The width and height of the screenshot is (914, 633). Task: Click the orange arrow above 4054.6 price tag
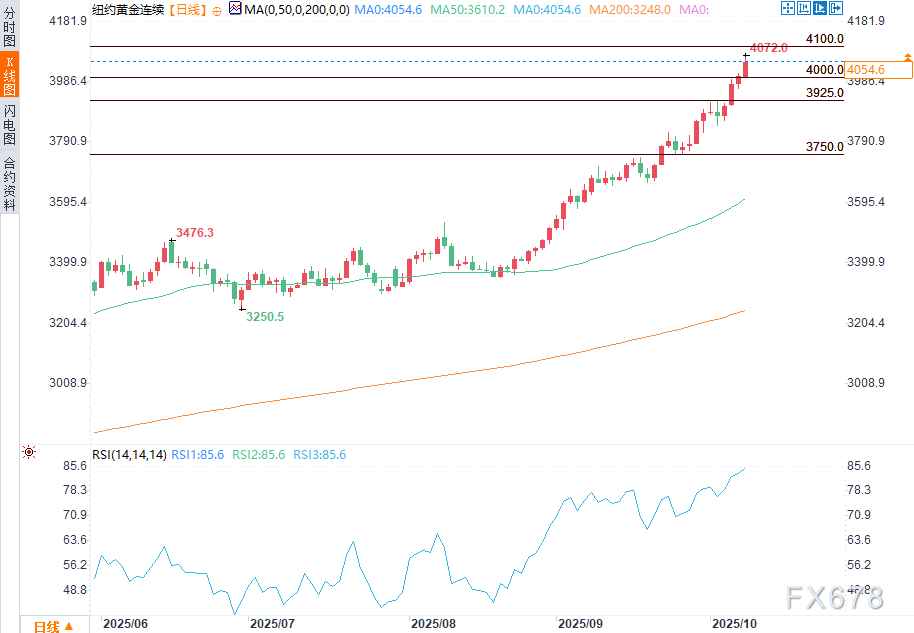(908, 58)
